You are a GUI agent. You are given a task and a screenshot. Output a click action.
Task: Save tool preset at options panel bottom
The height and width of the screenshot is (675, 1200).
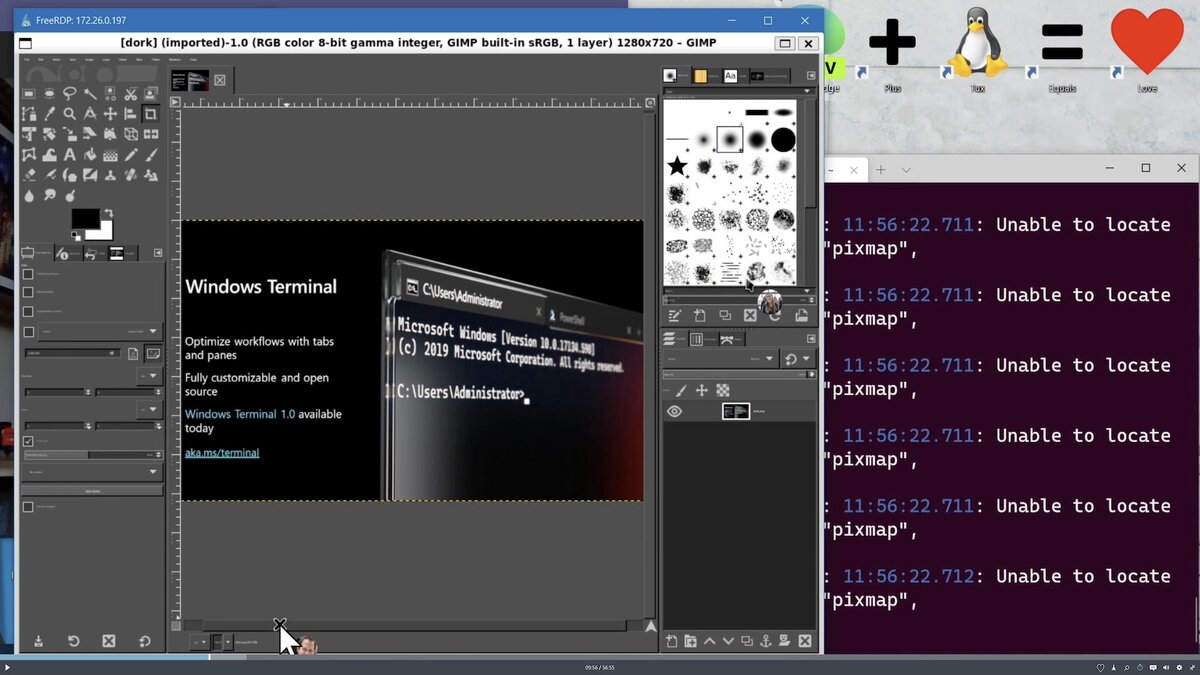point(39,641)
